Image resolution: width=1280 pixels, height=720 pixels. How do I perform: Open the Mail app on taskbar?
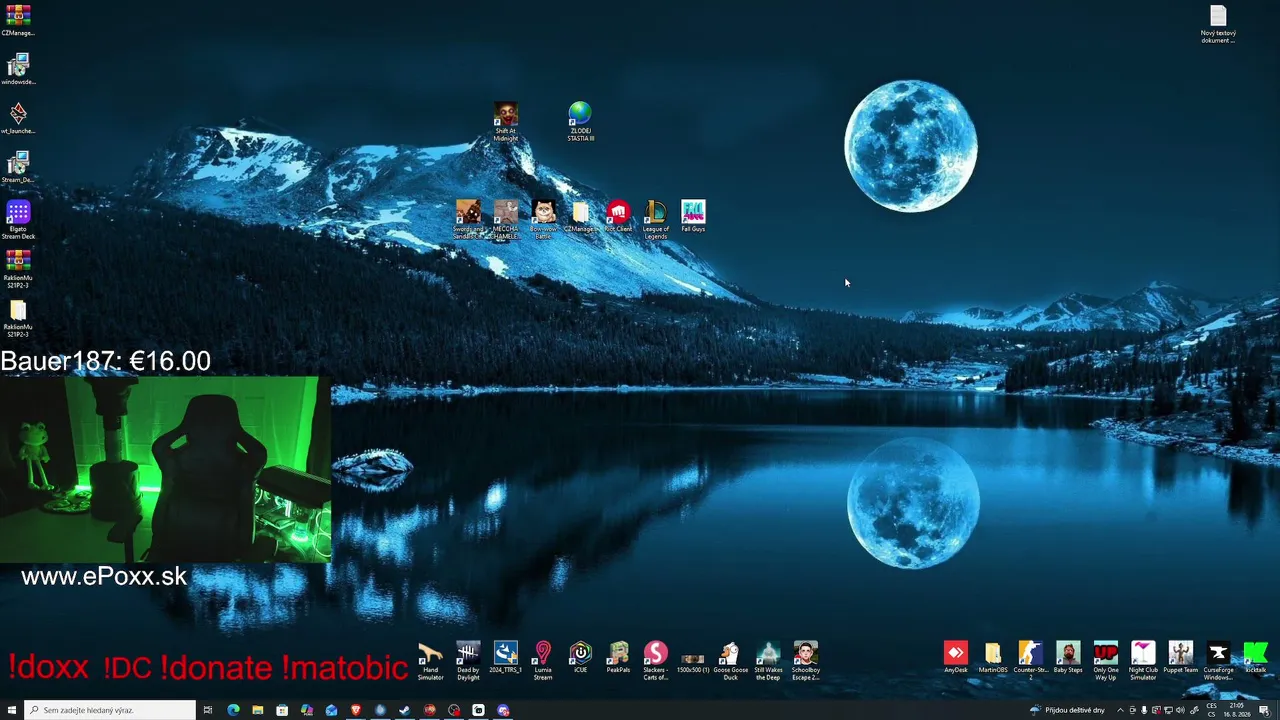(x=331, y=710)
